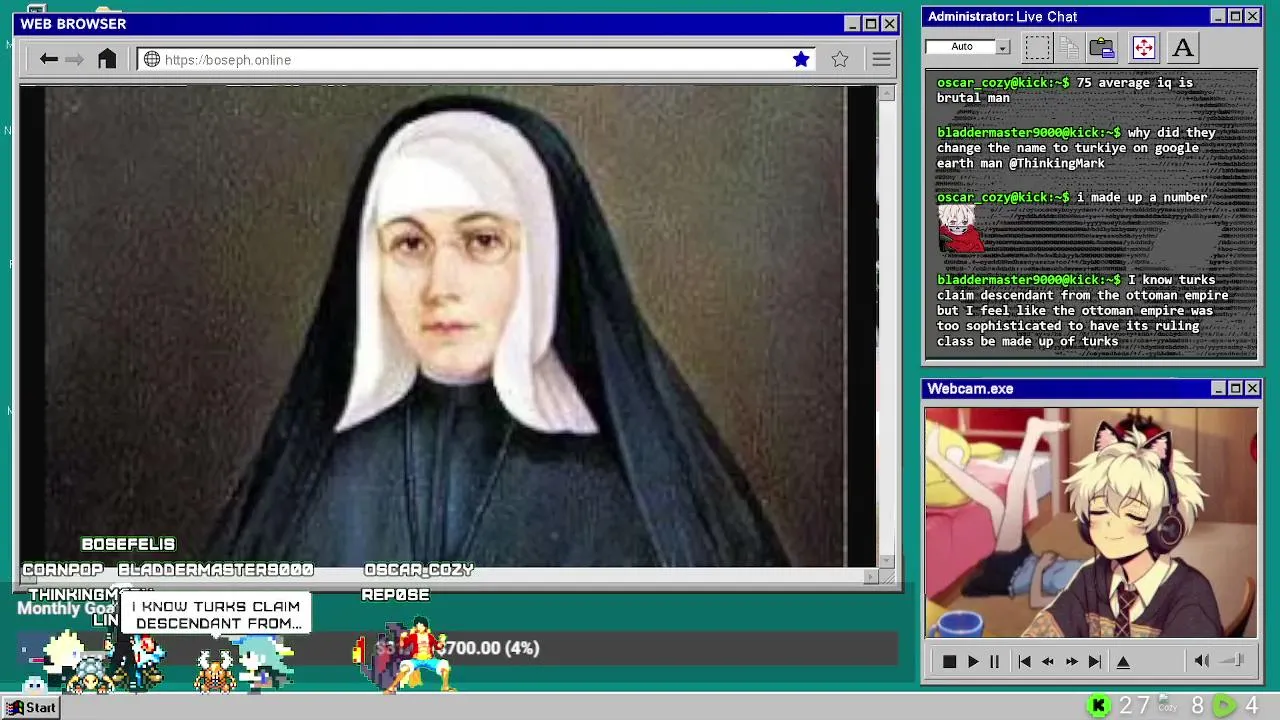1280x720 pixels.
Task: Click the Web Browser title bar text
Action: click(73, 24)
